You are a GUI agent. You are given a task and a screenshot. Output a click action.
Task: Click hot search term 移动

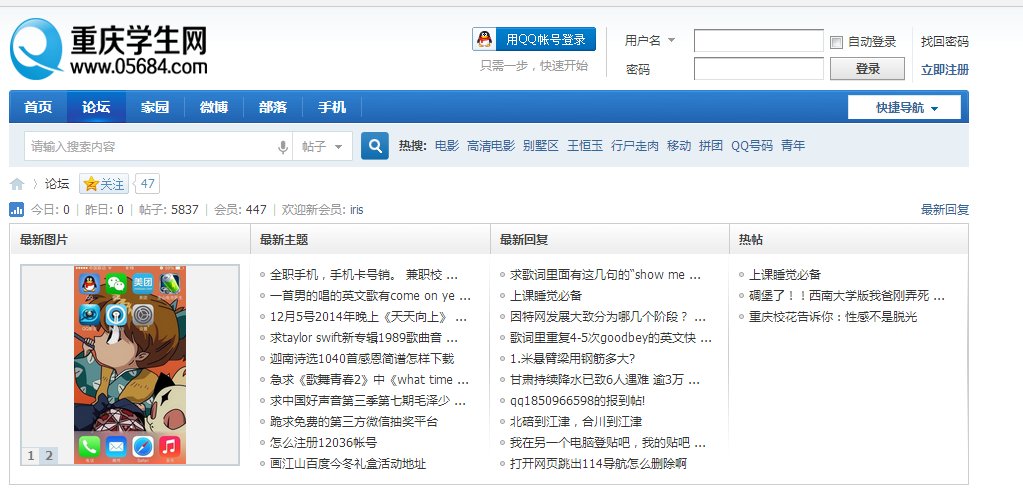pyautogui.click(x=679, y=145)
